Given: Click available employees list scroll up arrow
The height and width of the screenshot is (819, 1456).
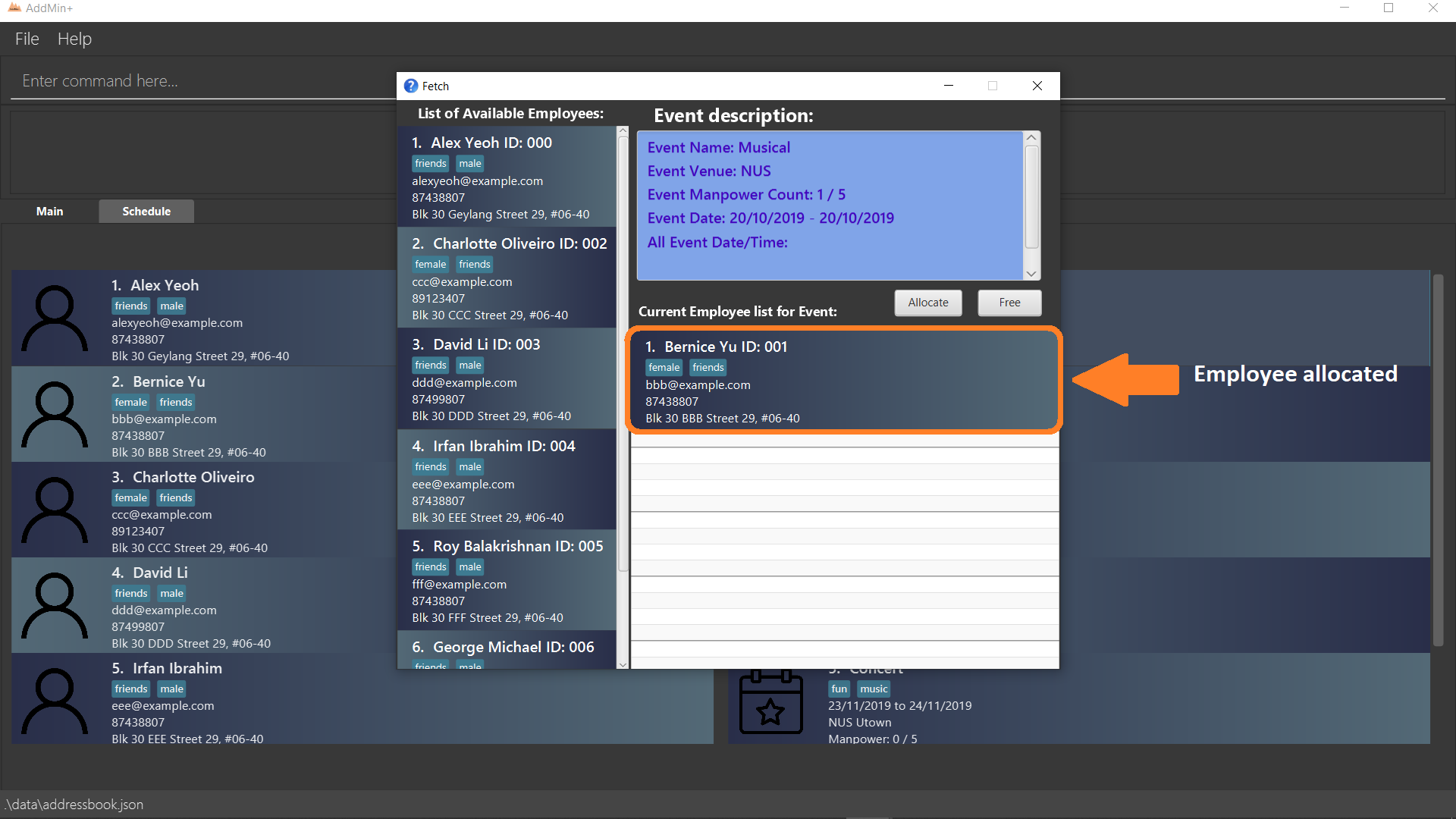Looking at the screenshot, I should coord(623,131).
